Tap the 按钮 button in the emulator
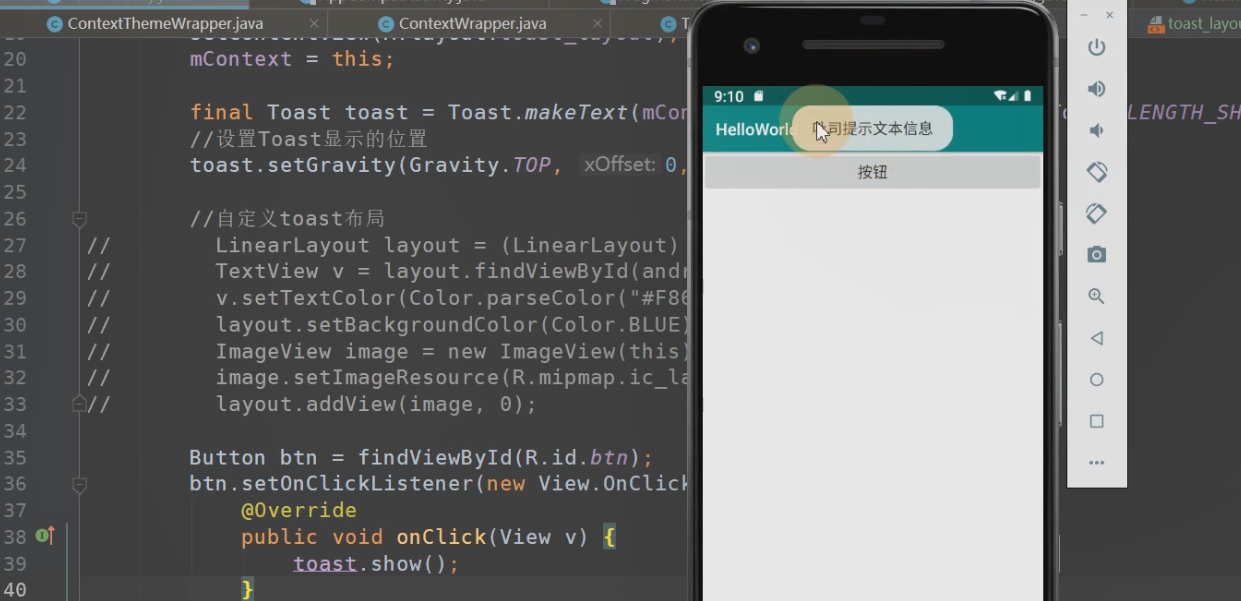Screen dimensions: 1241x601 click(872, 172)
